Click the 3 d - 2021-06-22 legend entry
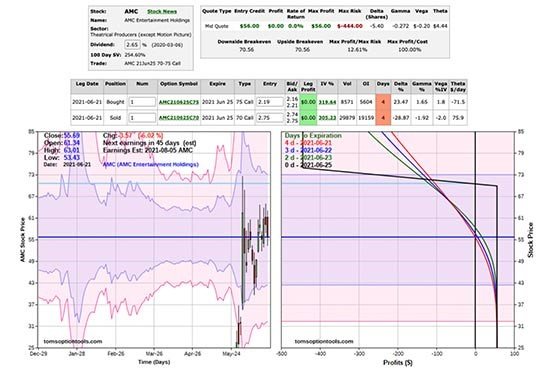550x378 pixels. 308,150
